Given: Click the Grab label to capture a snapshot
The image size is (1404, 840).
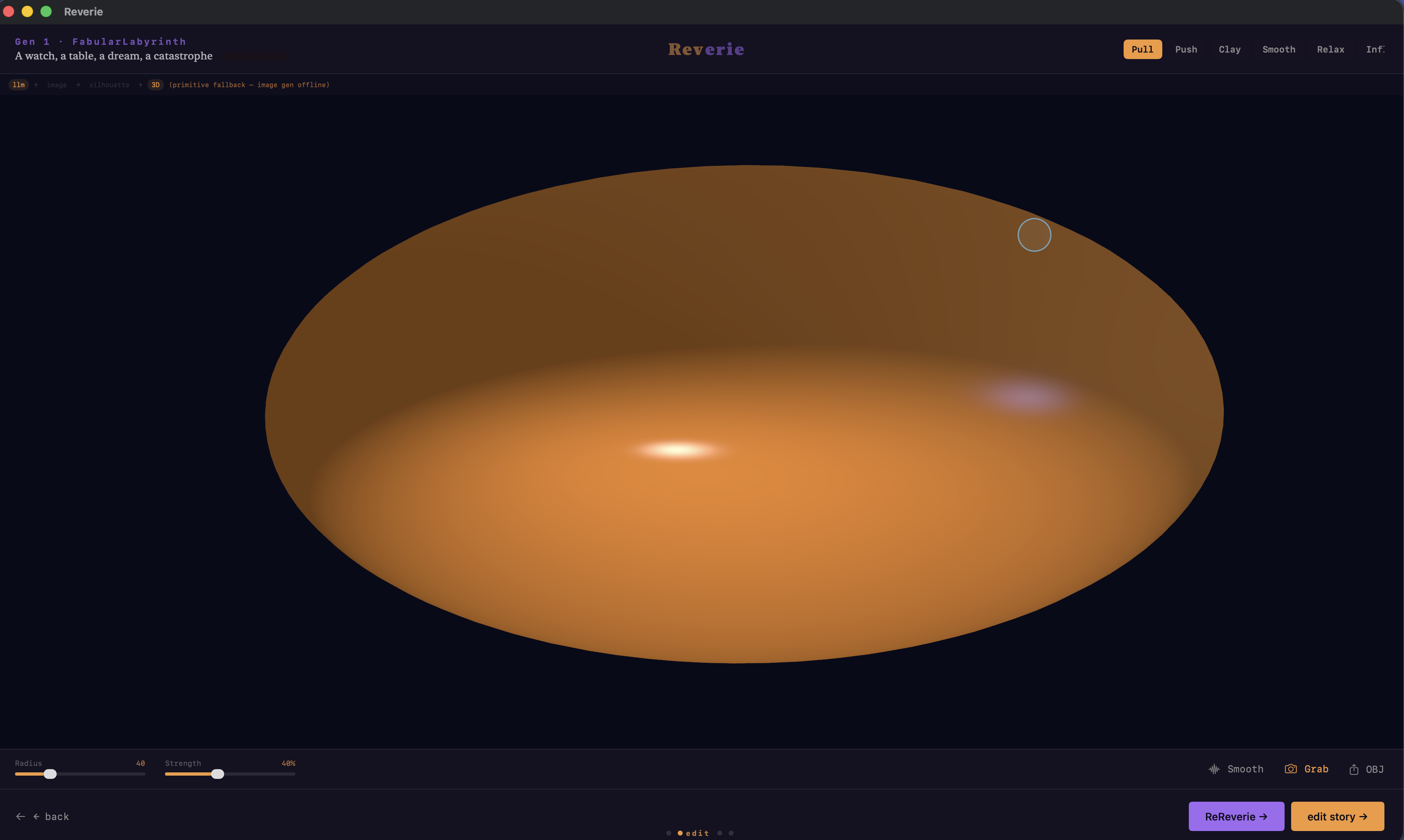Looking at the screenshot, I should tap(1317, 769).
